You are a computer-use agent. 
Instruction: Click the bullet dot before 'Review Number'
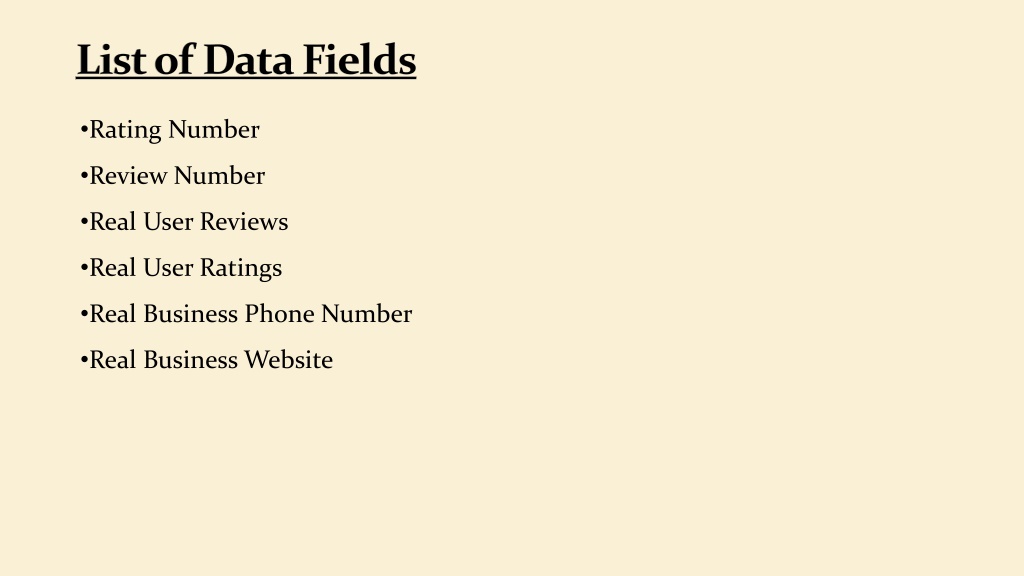click(84, 176)
